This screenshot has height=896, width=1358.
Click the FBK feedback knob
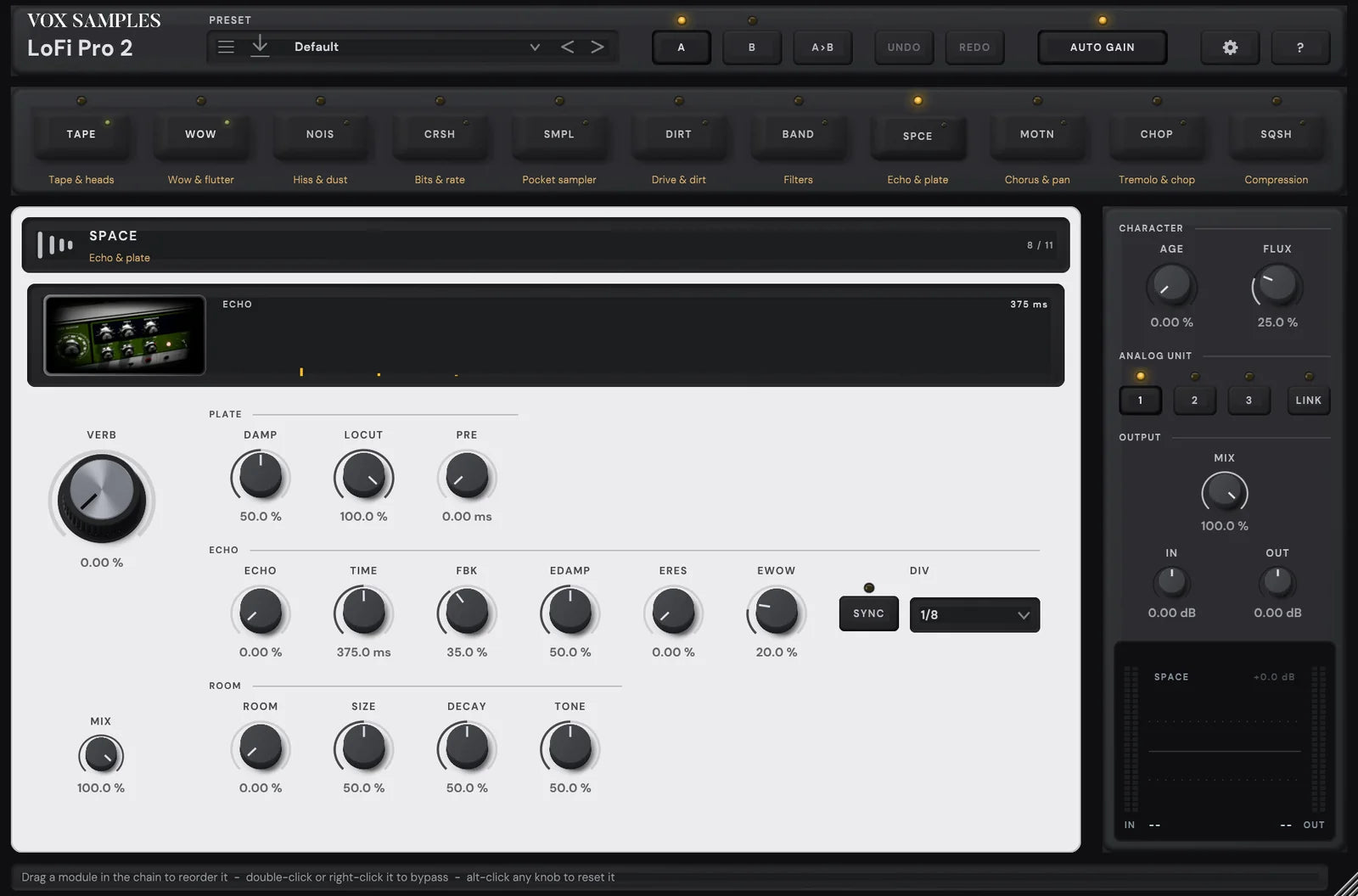click(x=467, y=612)
